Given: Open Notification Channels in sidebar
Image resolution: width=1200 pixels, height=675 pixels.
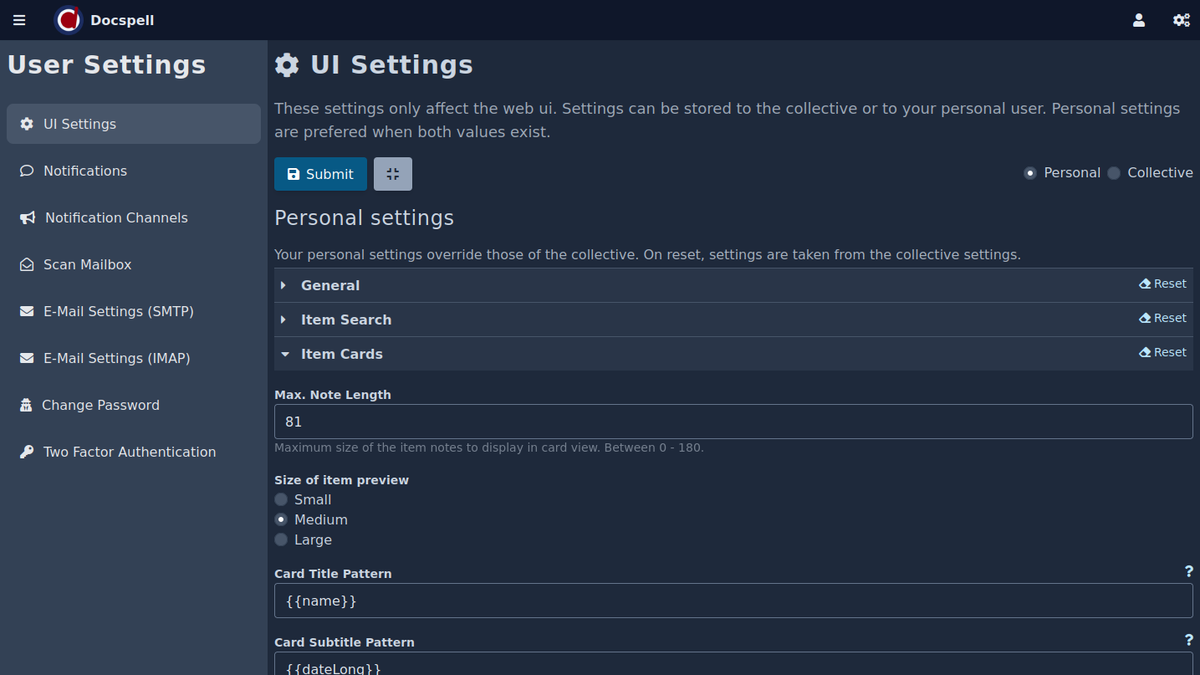Looking at the screenshot, I should (115, 218).
